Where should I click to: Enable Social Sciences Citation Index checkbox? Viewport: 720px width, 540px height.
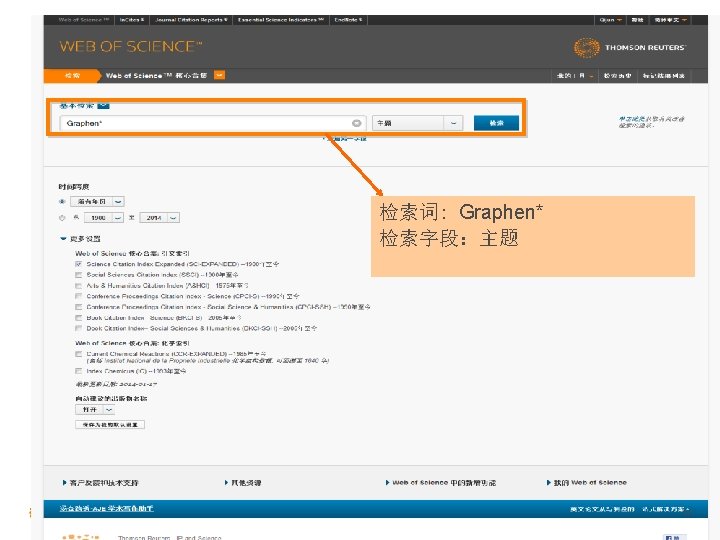coord(79,275)
